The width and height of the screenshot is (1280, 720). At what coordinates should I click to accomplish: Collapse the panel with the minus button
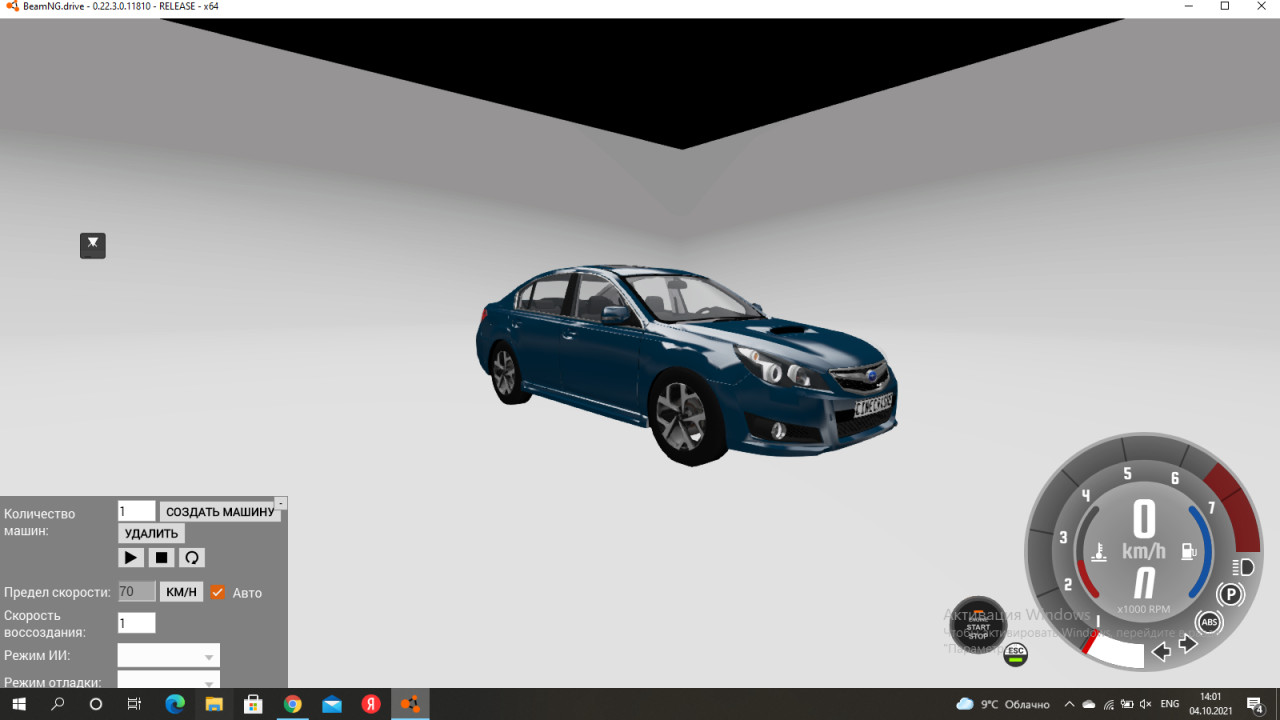(280, 501)
